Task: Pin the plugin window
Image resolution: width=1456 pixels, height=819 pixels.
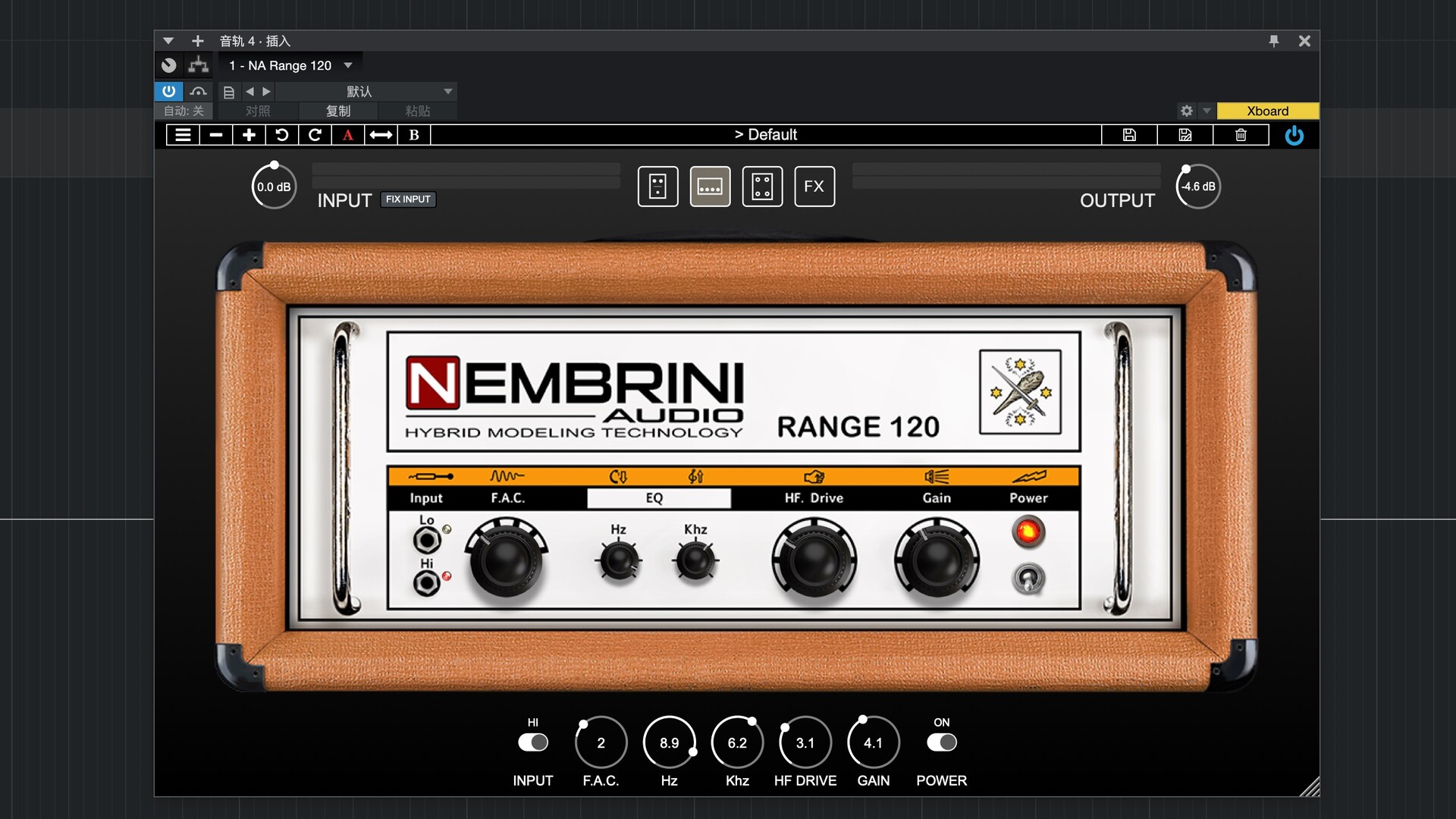Action: pyautogui.click(x=1274, y=41)
